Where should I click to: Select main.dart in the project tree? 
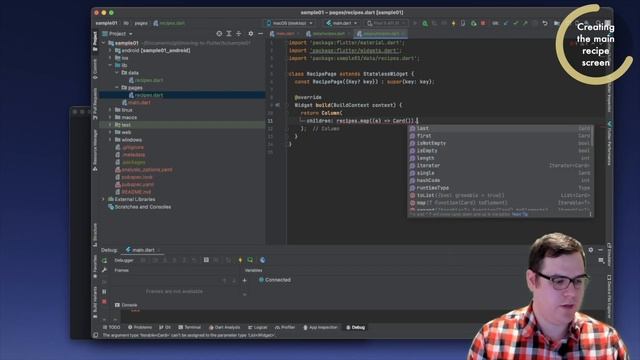click(x=136, y=102)
